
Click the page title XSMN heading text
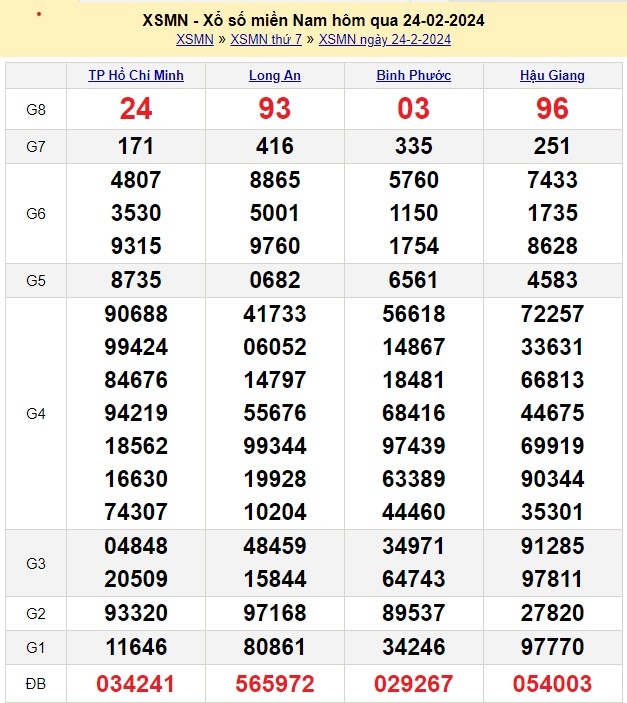(313, 20)
